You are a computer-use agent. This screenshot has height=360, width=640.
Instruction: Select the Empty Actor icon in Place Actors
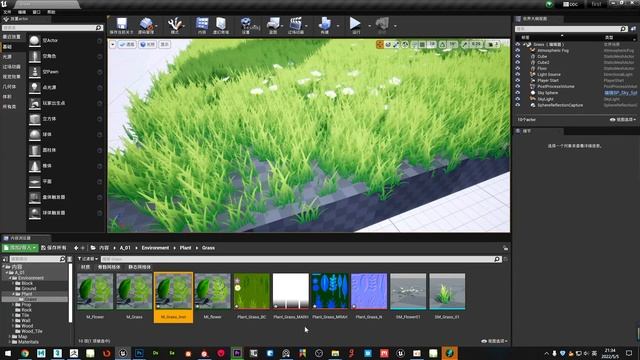(35, 40)
